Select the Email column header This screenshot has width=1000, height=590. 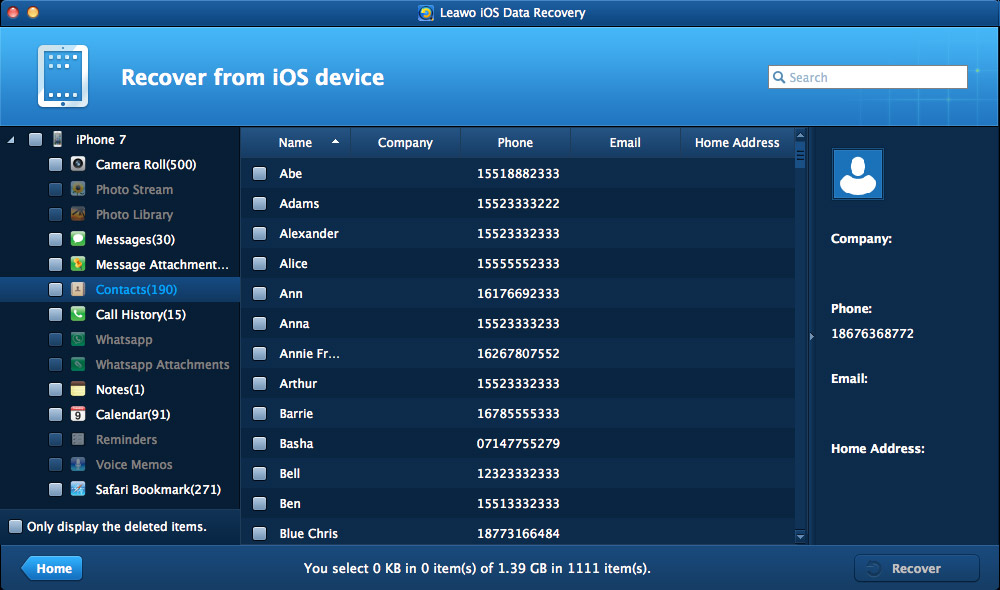click(x=625, y=143)
